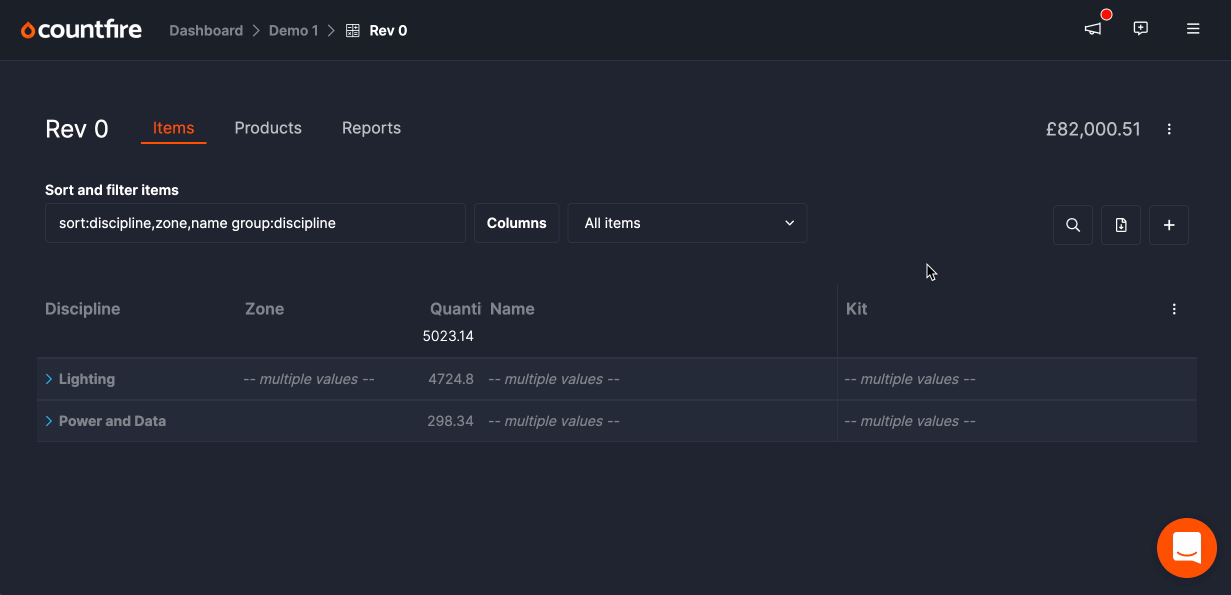The width and height of the screenshot is (1231, 595).
Task: Open the feedback chat icon
Action: click(1141, 29)
